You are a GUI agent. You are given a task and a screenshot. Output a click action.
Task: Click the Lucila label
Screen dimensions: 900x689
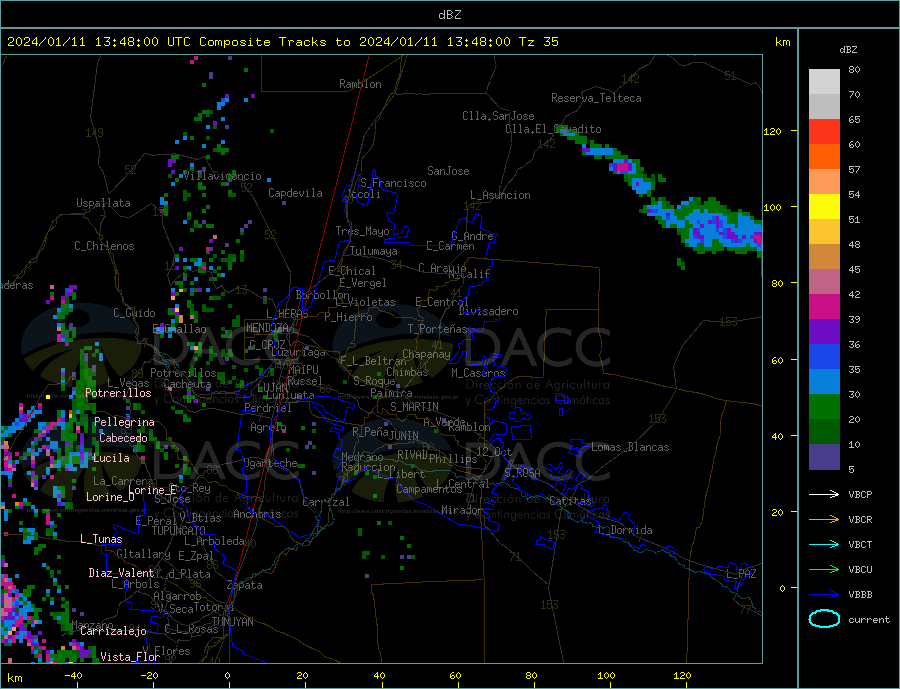pos(111,458)
